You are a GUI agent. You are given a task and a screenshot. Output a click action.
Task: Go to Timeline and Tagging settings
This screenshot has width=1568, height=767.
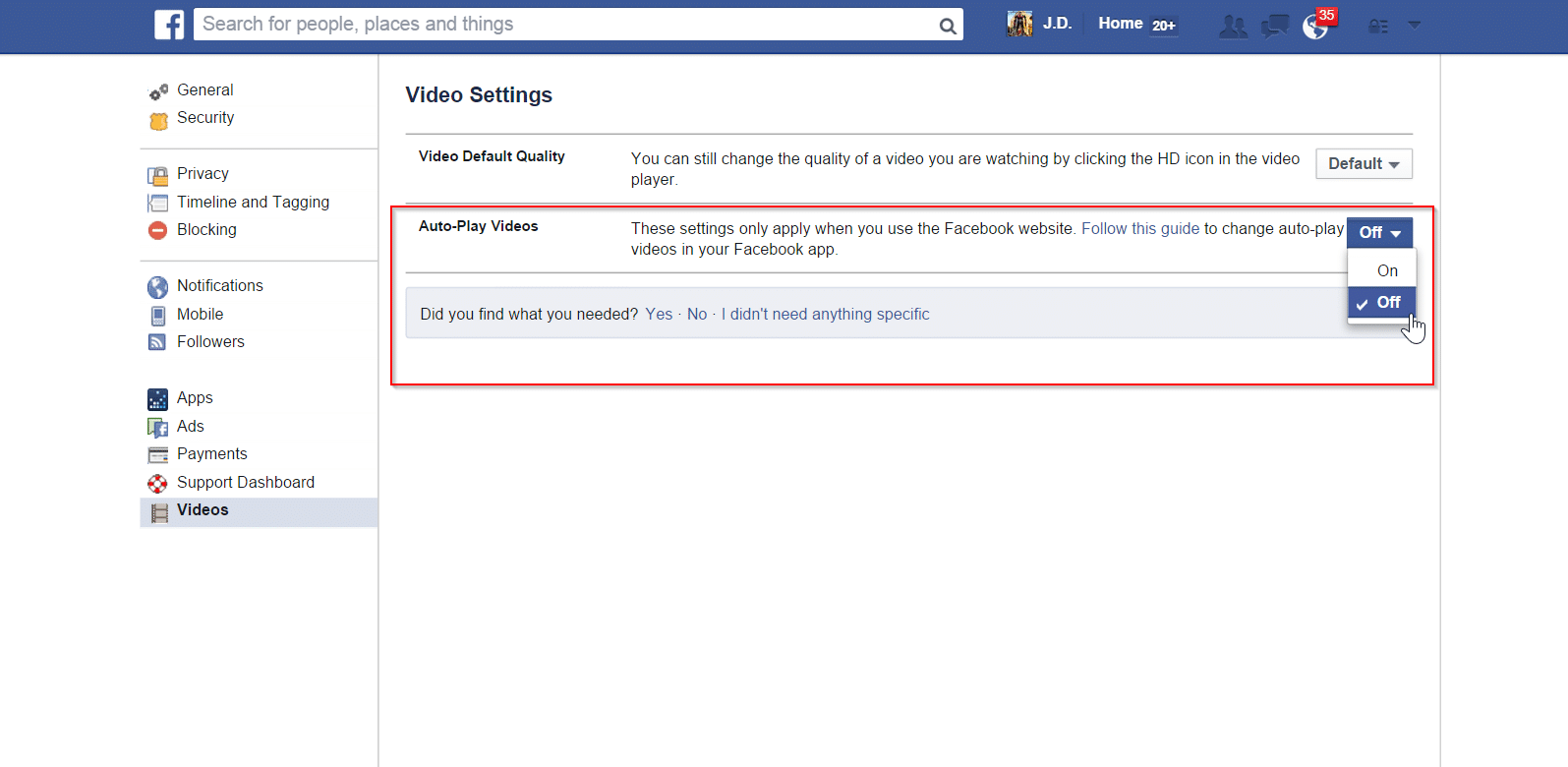253,203
